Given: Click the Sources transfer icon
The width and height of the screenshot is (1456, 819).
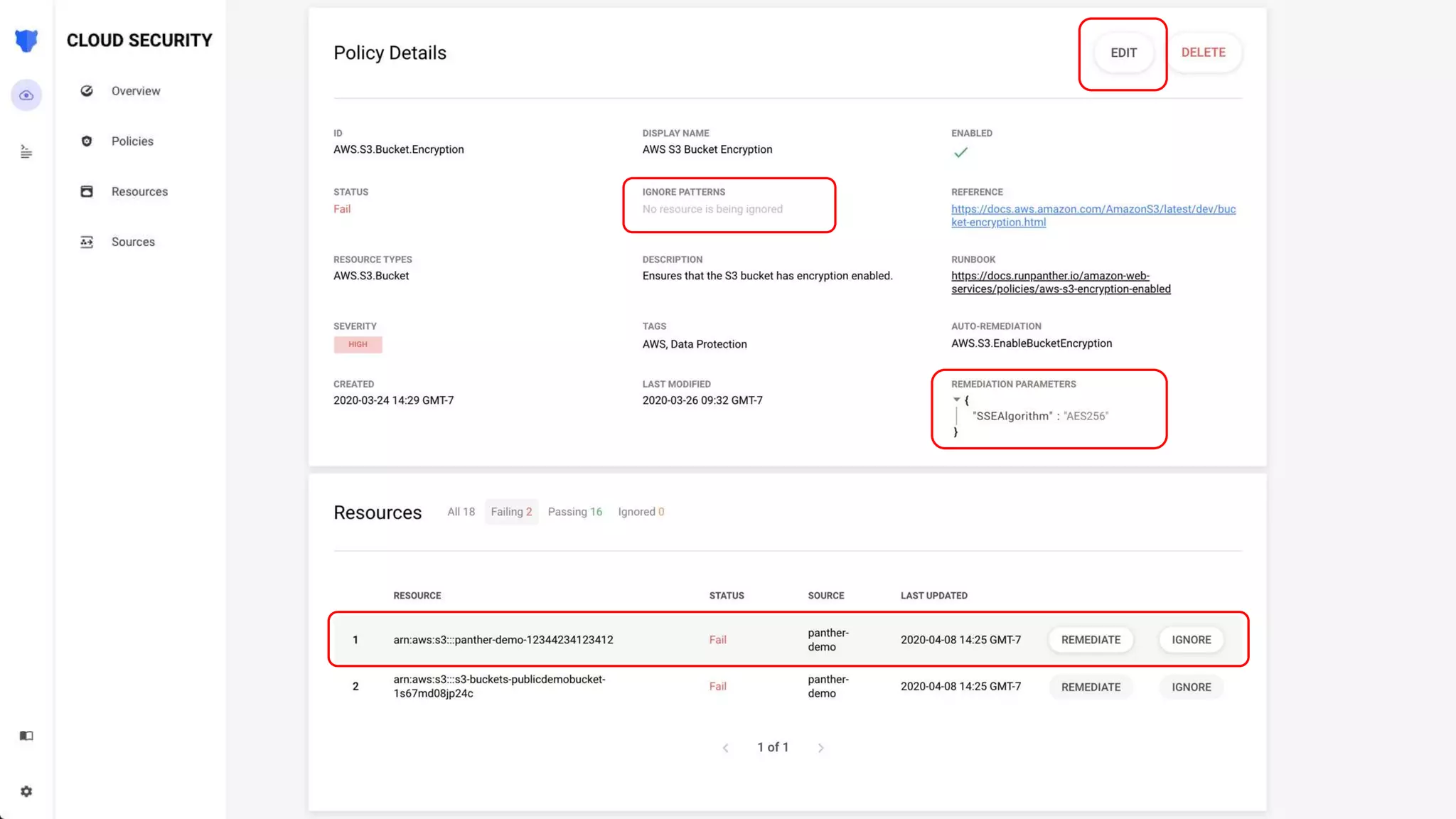Looking at the screenshot, I should pos(87,242).
